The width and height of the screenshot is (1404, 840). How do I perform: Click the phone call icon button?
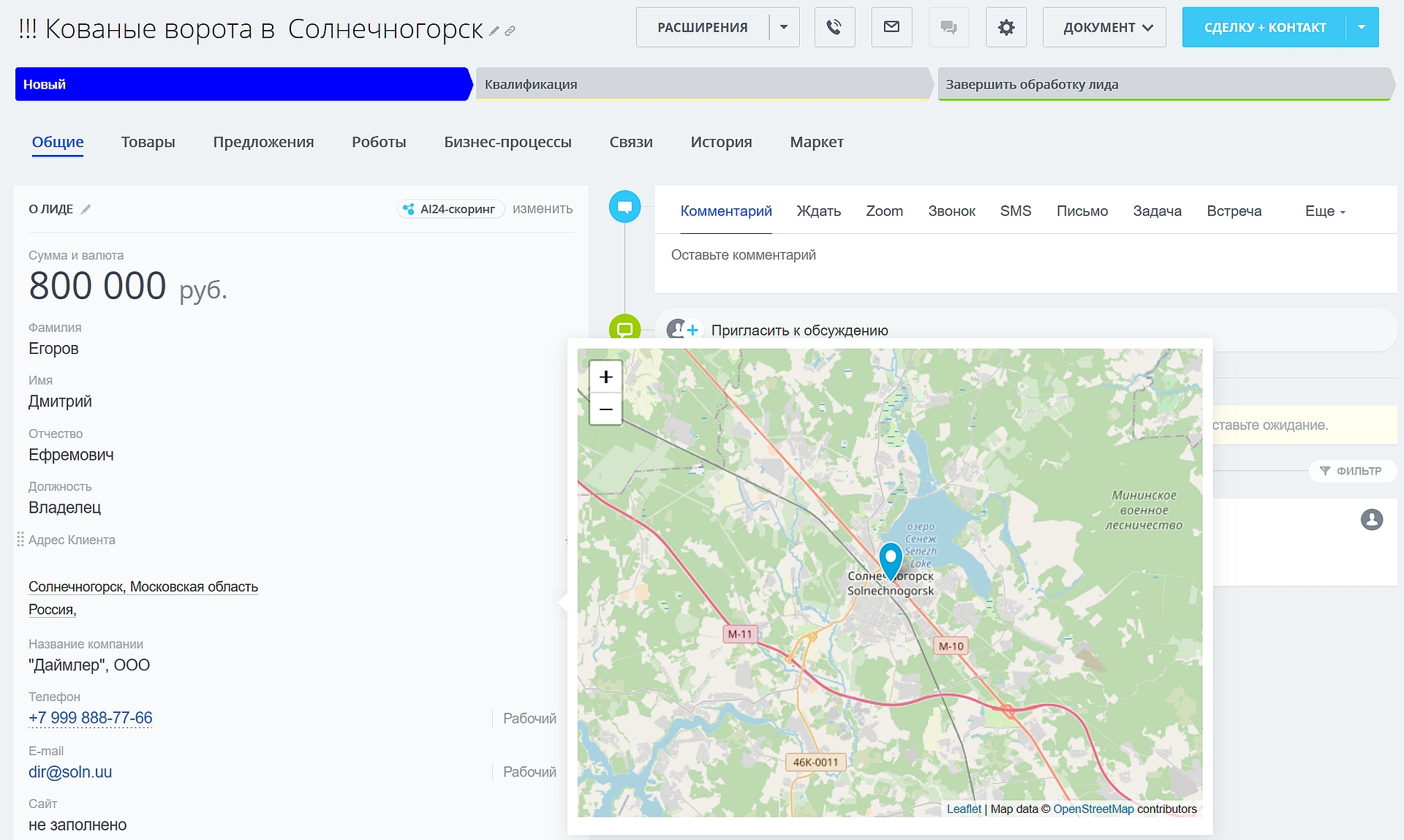click(834, 27)
